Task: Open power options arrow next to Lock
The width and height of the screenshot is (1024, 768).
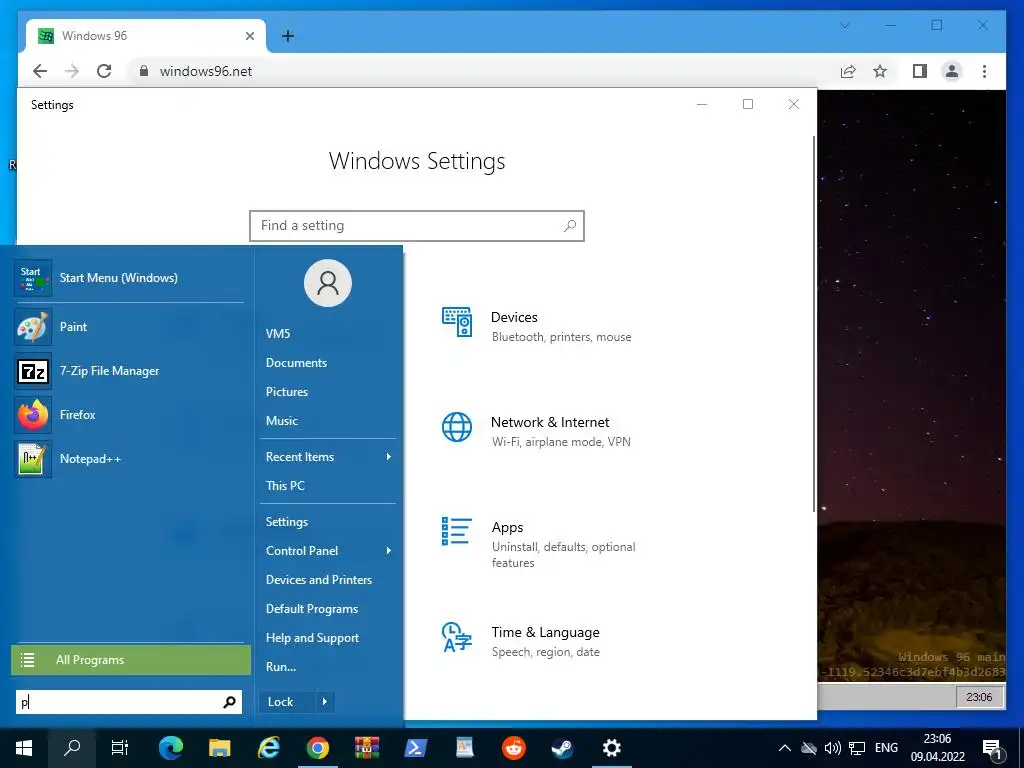Action: (x=325, y=702)
